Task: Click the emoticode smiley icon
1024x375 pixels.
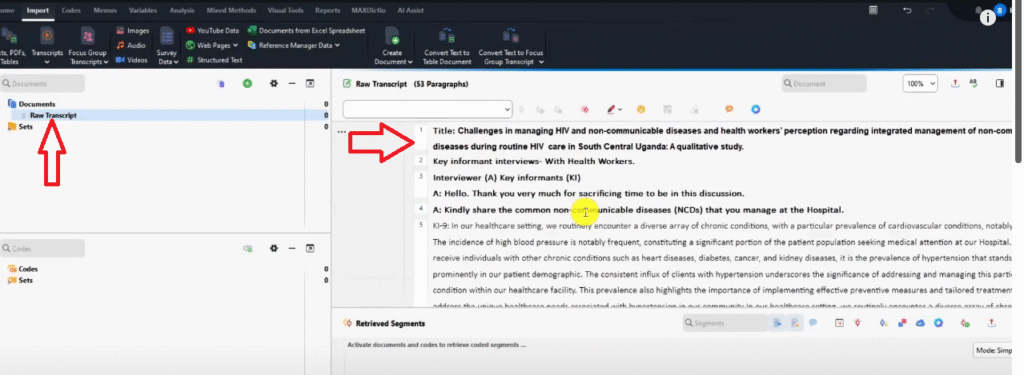Action: pyautogui.click(x=641, y=109)
